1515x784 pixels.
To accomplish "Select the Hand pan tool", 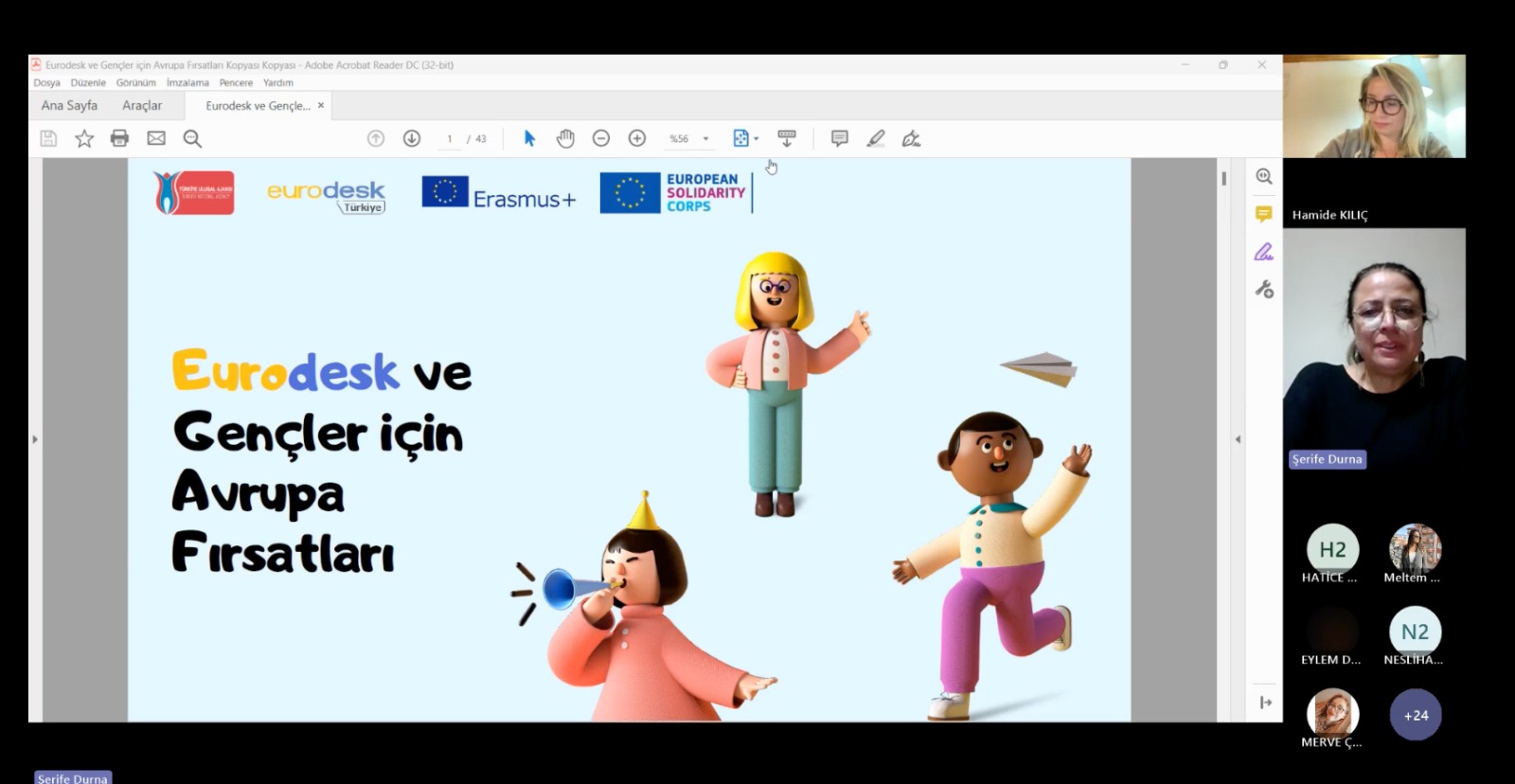I will [565, 138].
